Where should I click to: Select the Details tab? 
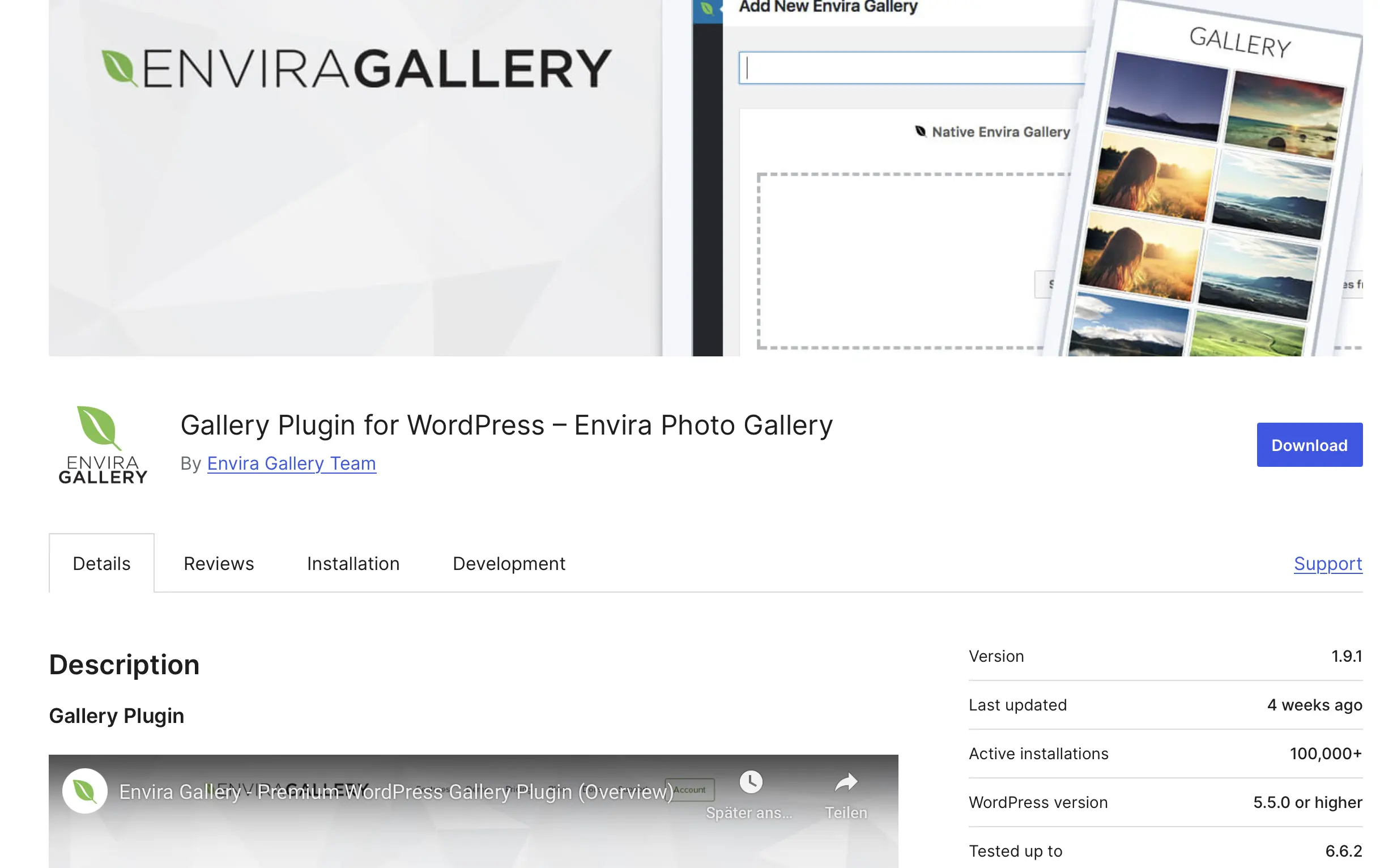101,563
